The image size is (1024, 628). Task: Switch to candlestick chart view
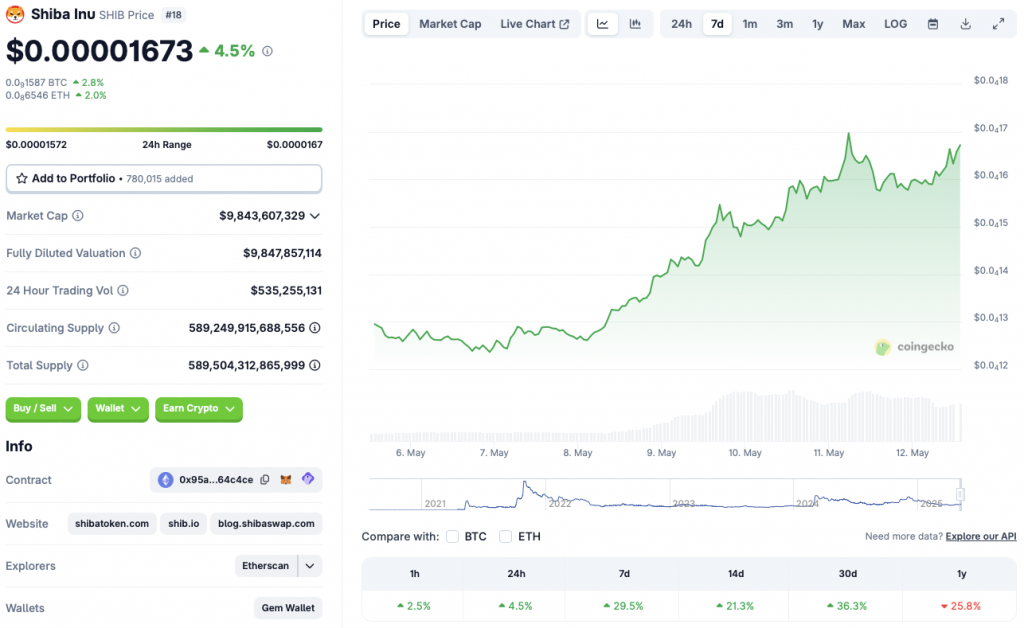coord(635,24)
